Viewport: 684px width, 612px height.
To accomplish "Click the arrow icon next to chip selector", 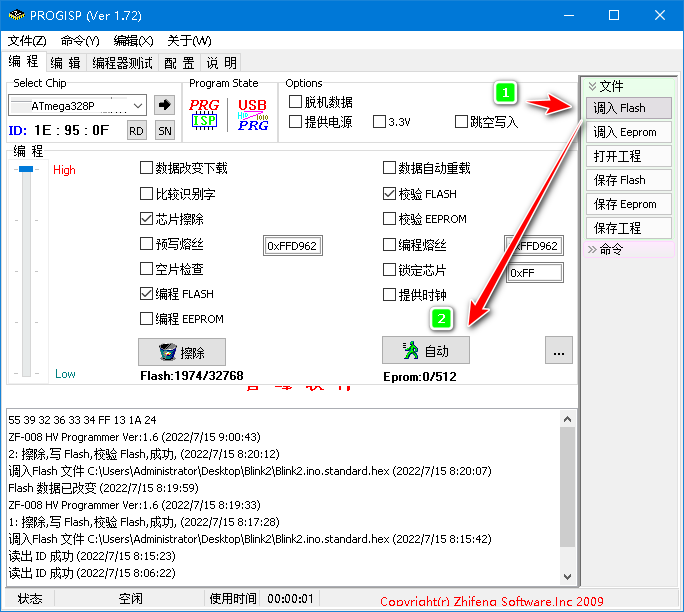I will point(164,105).
